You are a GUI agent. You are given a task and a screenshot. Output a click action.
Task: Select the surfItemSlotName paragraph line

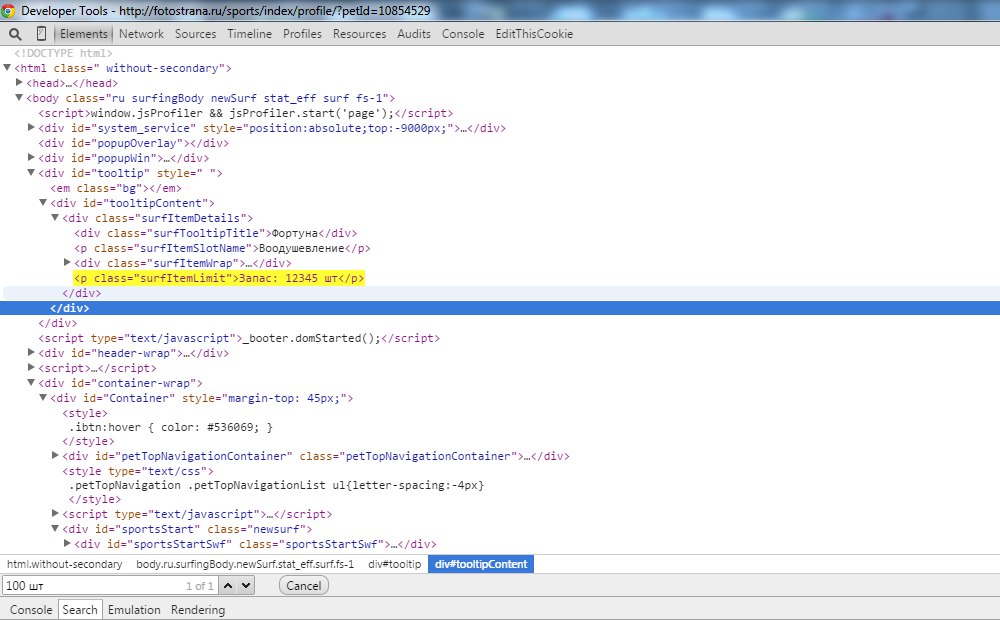pyautogui.click(x=222, y=248)
